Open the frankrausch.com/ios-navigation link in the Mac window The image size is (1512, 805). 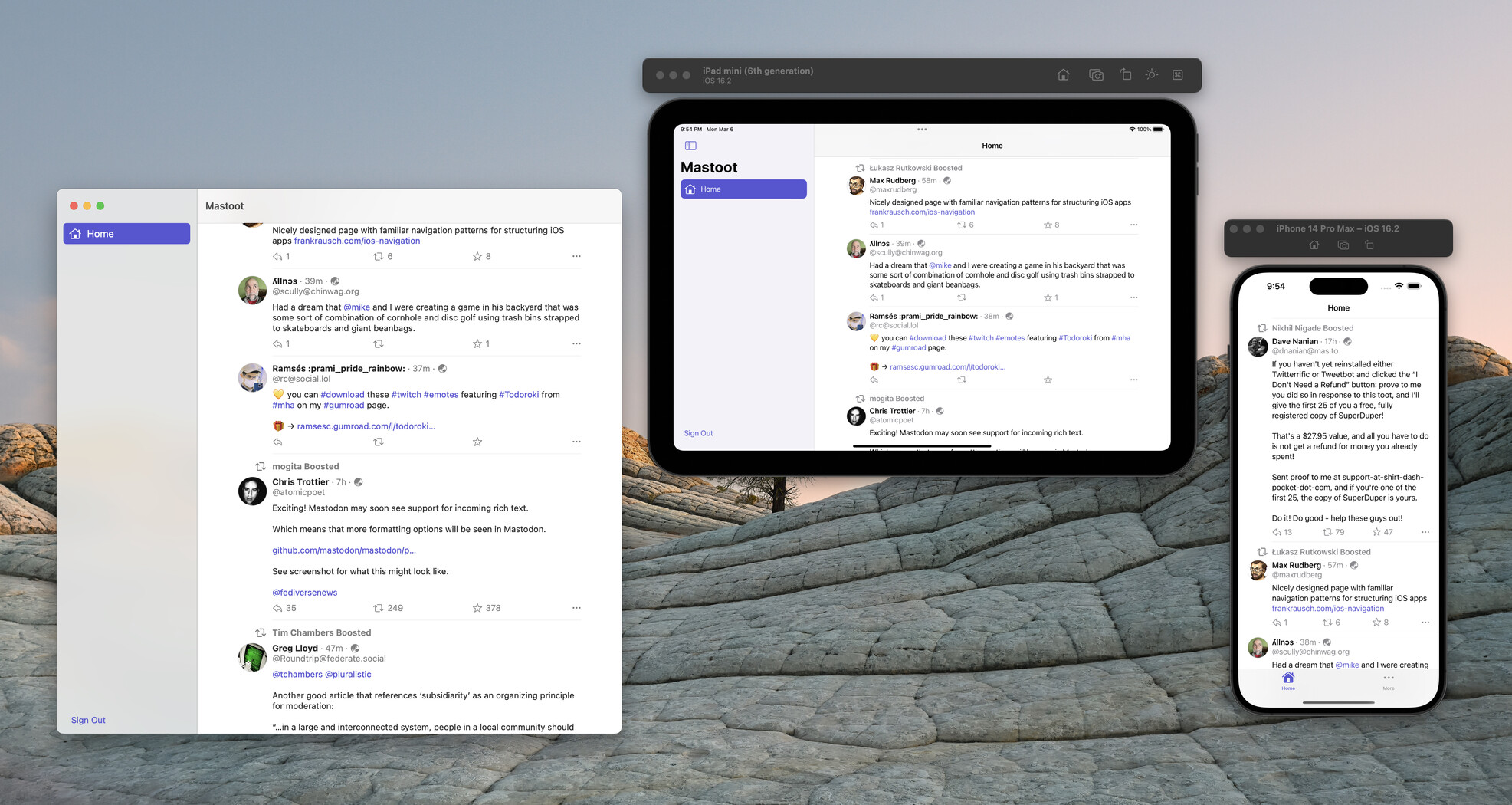click(x=357, y=241)
